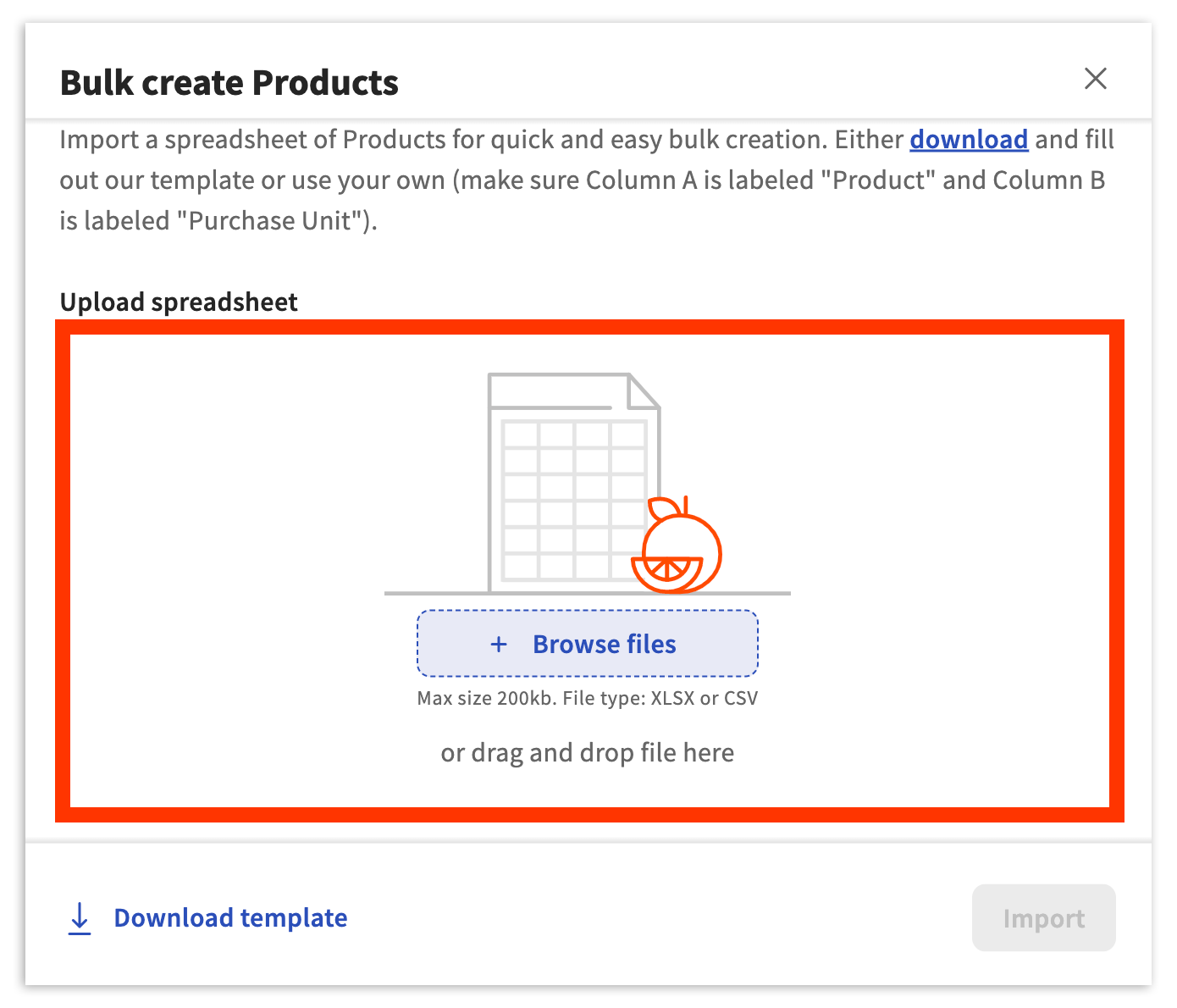
Task: Click the "Bulk create Products" heading
Action: pos(229,83)
